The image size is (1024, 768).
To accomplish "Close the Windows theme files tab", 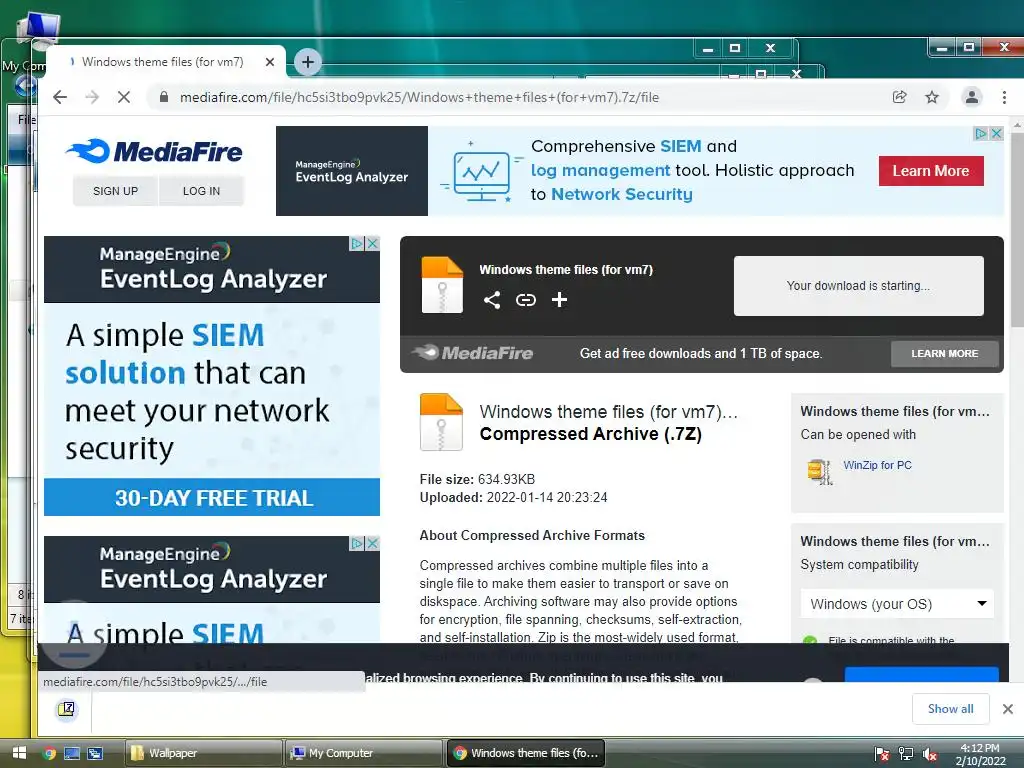I will pyautogui.click(x=270, y=62).
